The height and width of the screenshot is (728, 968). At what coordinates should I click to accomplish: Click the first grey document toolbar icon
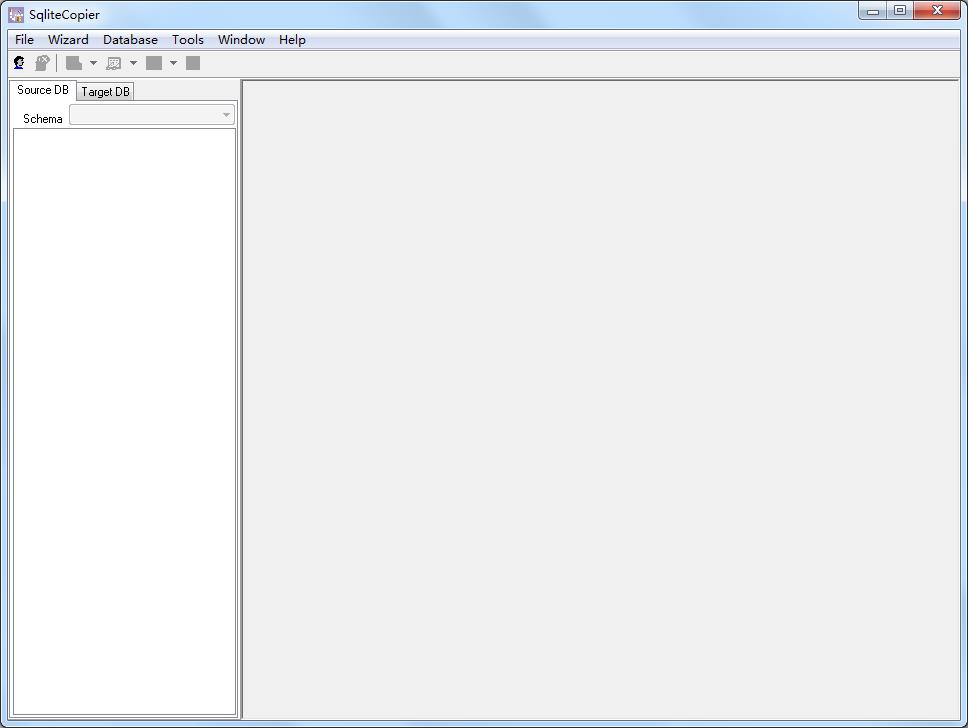click(74, 63)
